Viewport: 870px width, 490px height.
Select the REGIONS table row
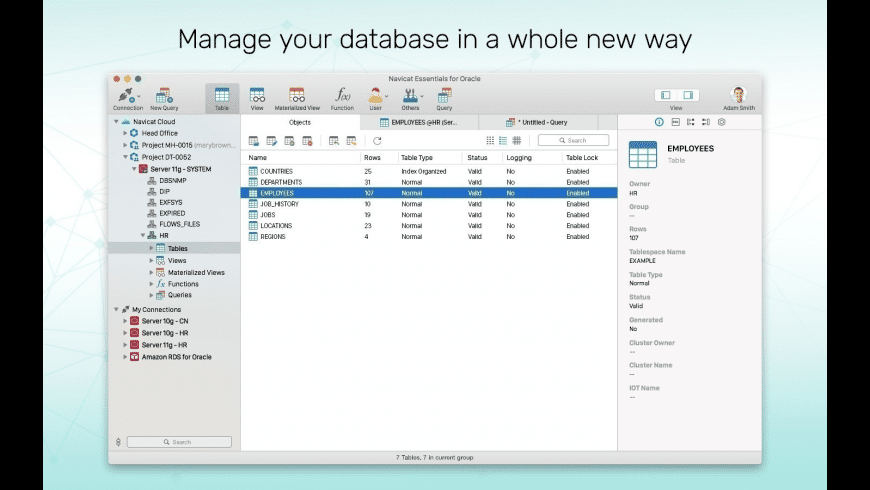pos(429,236)
